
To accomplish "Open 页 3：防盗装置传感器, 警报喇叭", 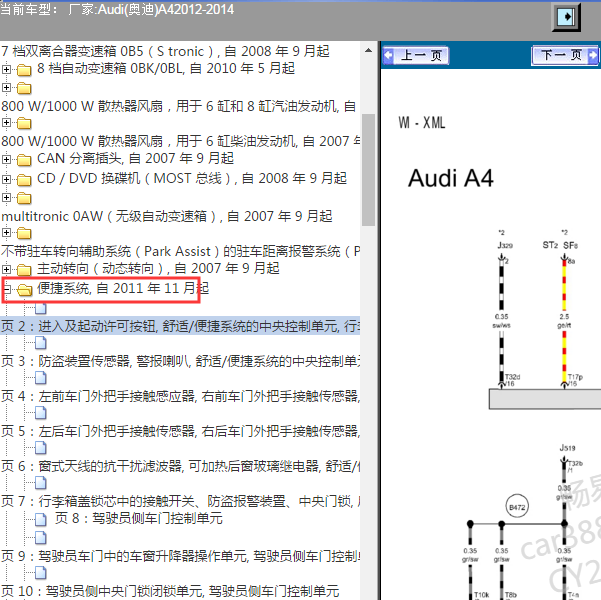I will coord(180,361).
